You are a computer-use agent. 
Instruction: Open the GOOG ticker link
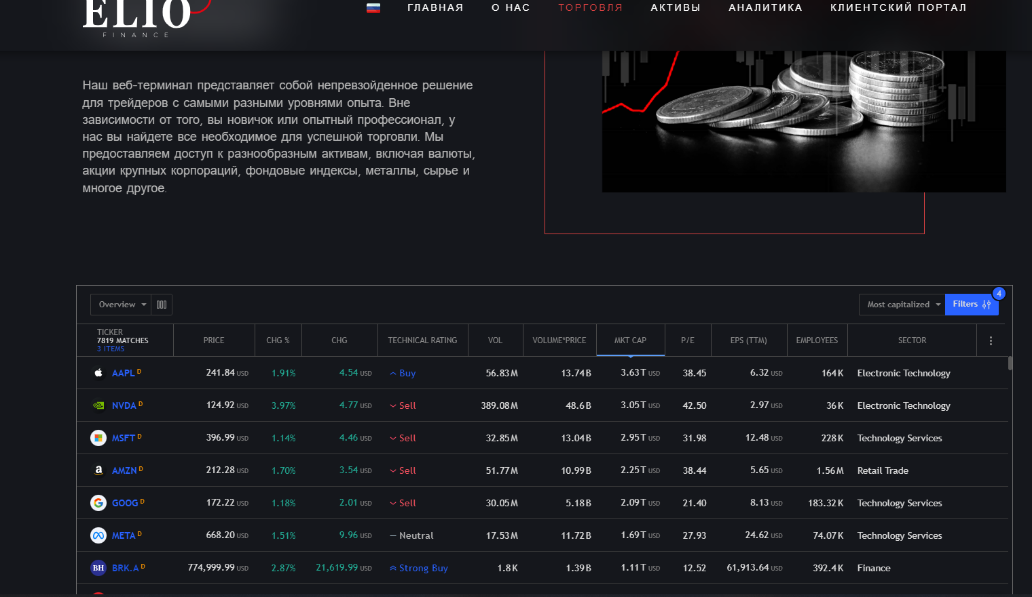point(124,503)
